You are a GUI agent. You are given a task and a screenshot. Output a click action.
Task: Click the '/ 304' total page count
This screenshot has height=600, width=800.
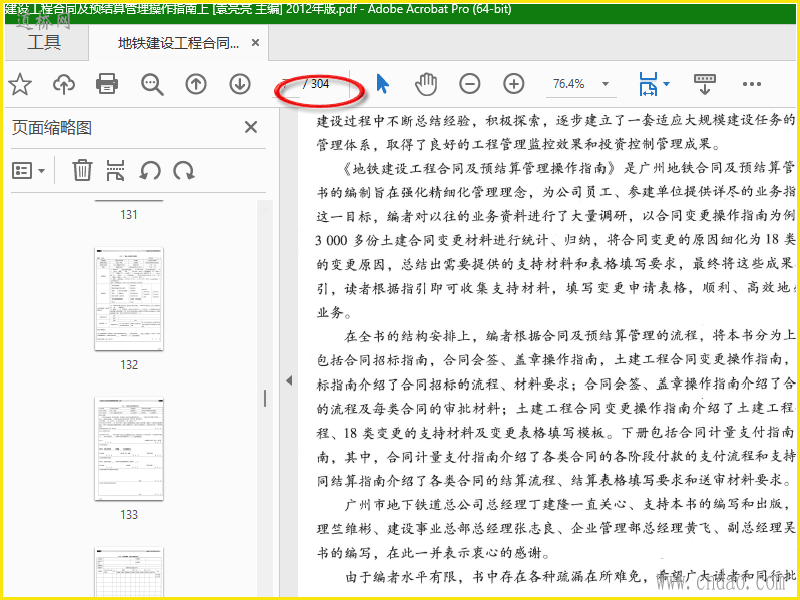click(316, 84)
